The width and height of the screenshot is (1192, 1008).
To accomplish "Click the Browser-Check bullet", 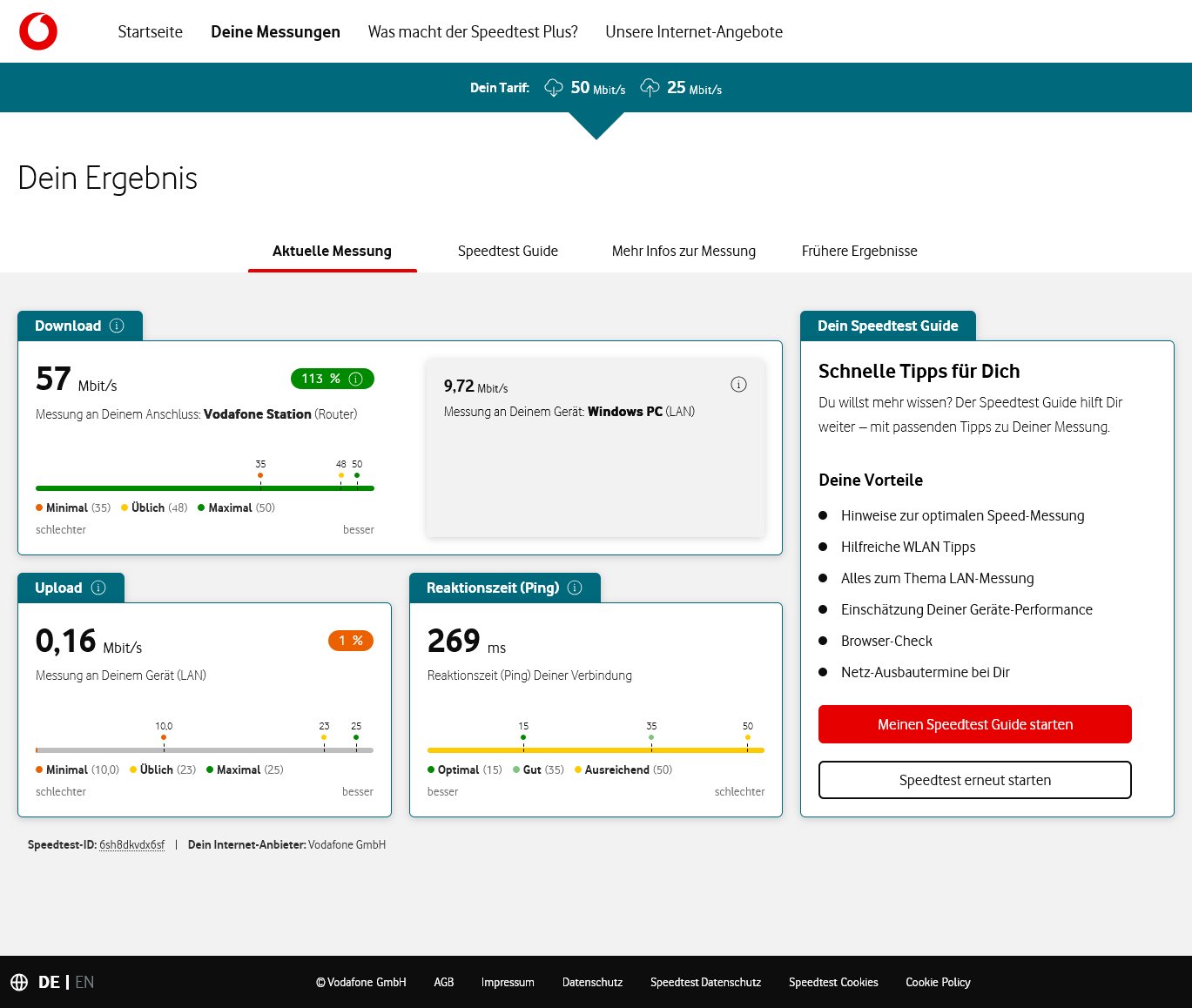I will pos(886,641).
